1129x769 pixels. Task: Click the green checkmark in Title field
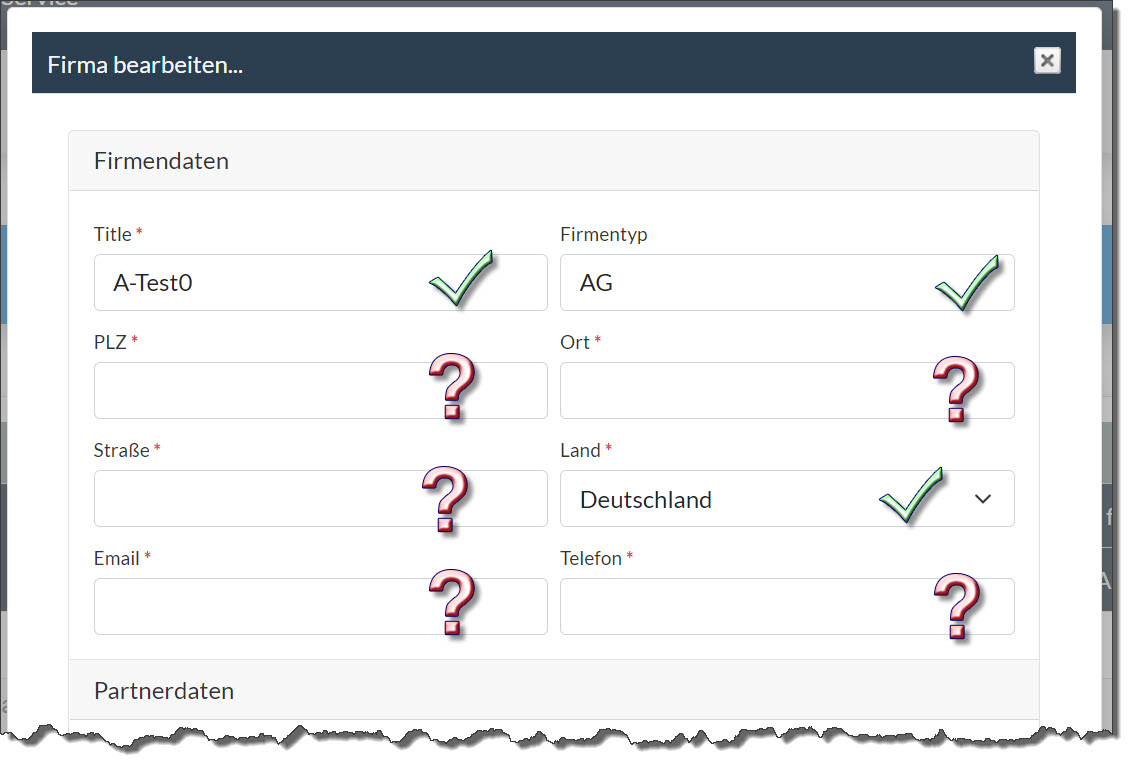point(460,279)
